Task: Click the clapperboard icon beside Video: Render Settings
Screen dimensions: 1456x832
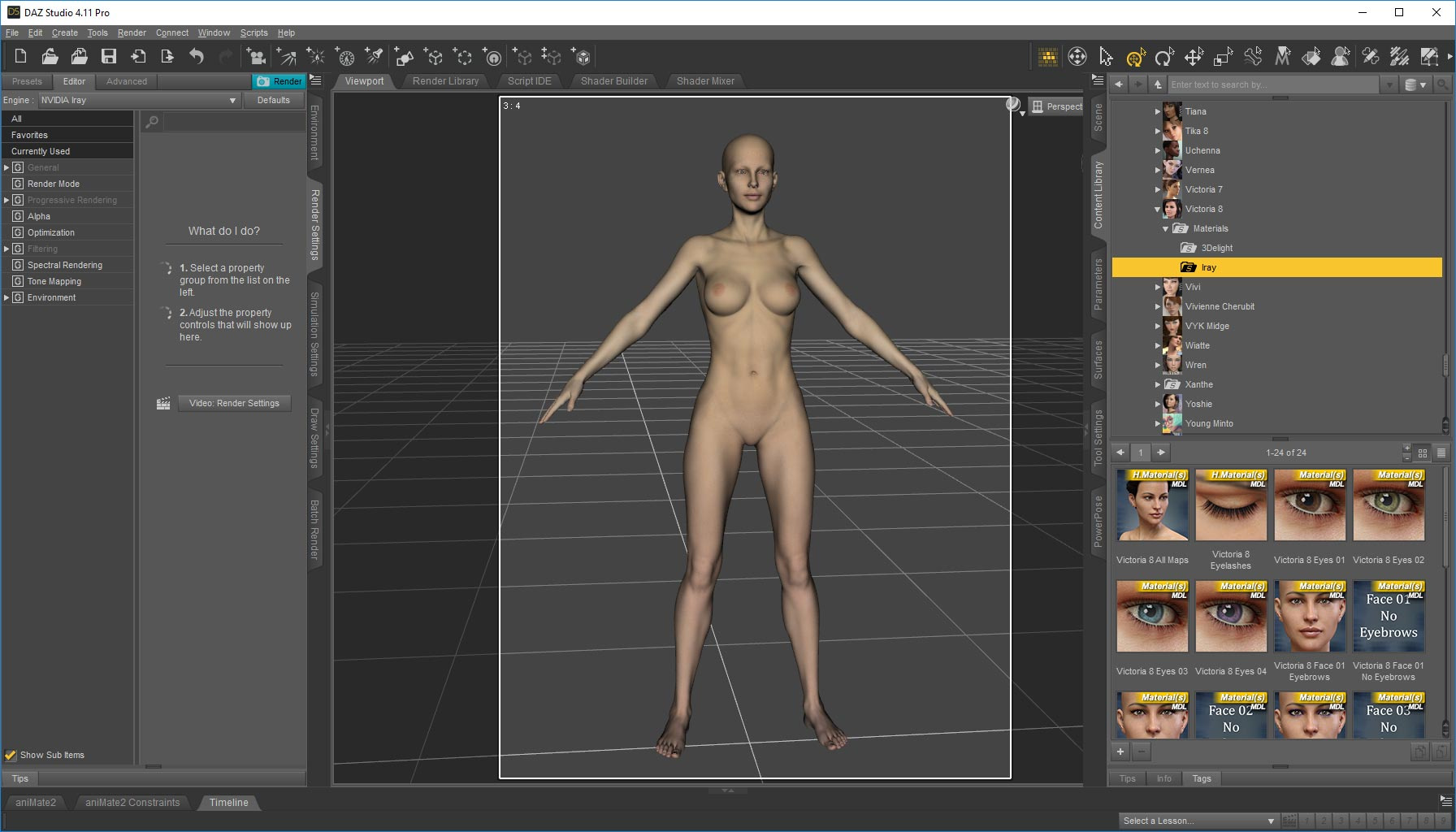Action: [163, 404]
